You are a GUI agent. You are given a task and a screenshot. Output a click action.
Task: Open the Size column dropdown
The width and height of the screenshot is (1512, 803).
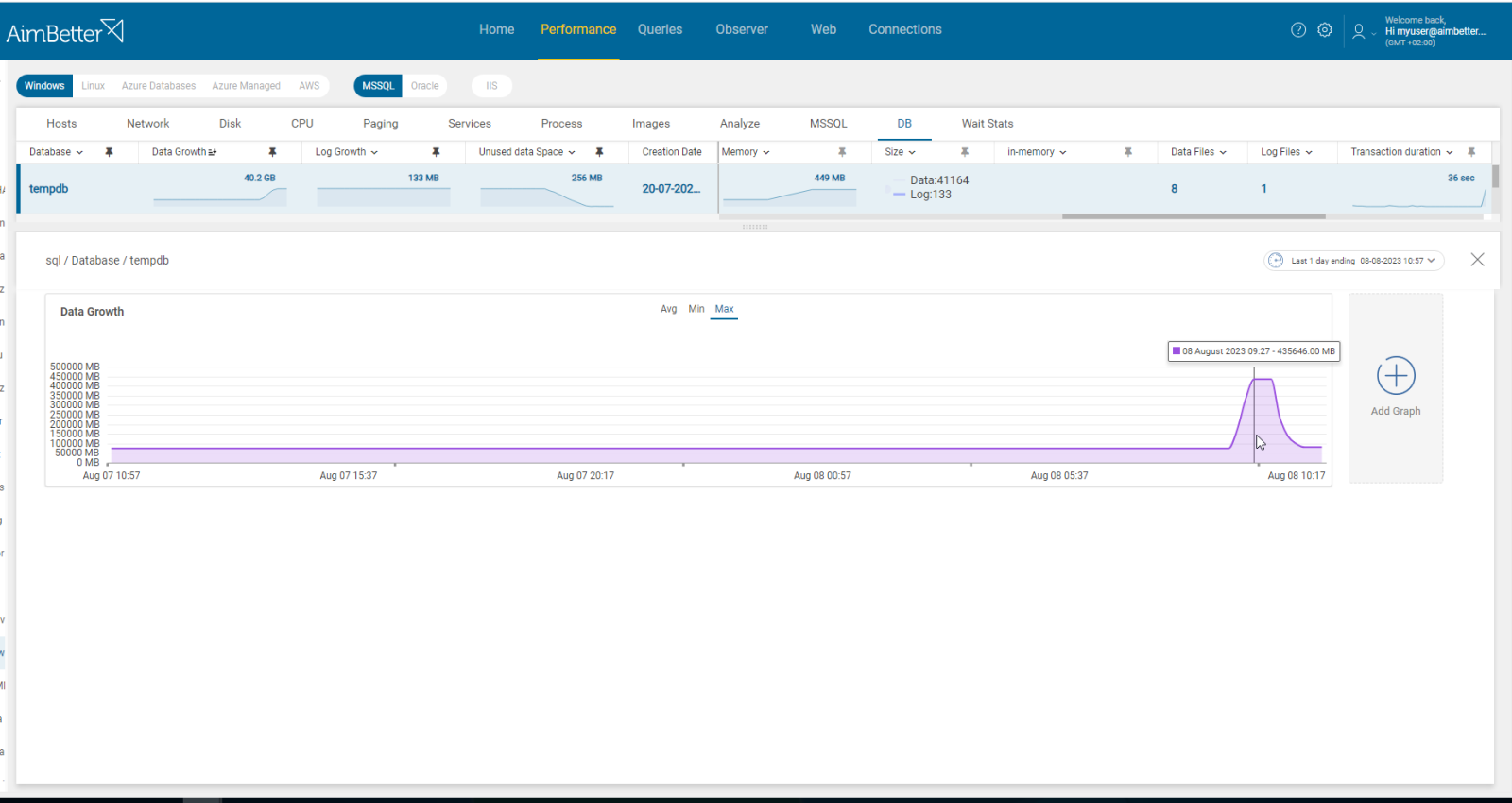coord(912,152)
